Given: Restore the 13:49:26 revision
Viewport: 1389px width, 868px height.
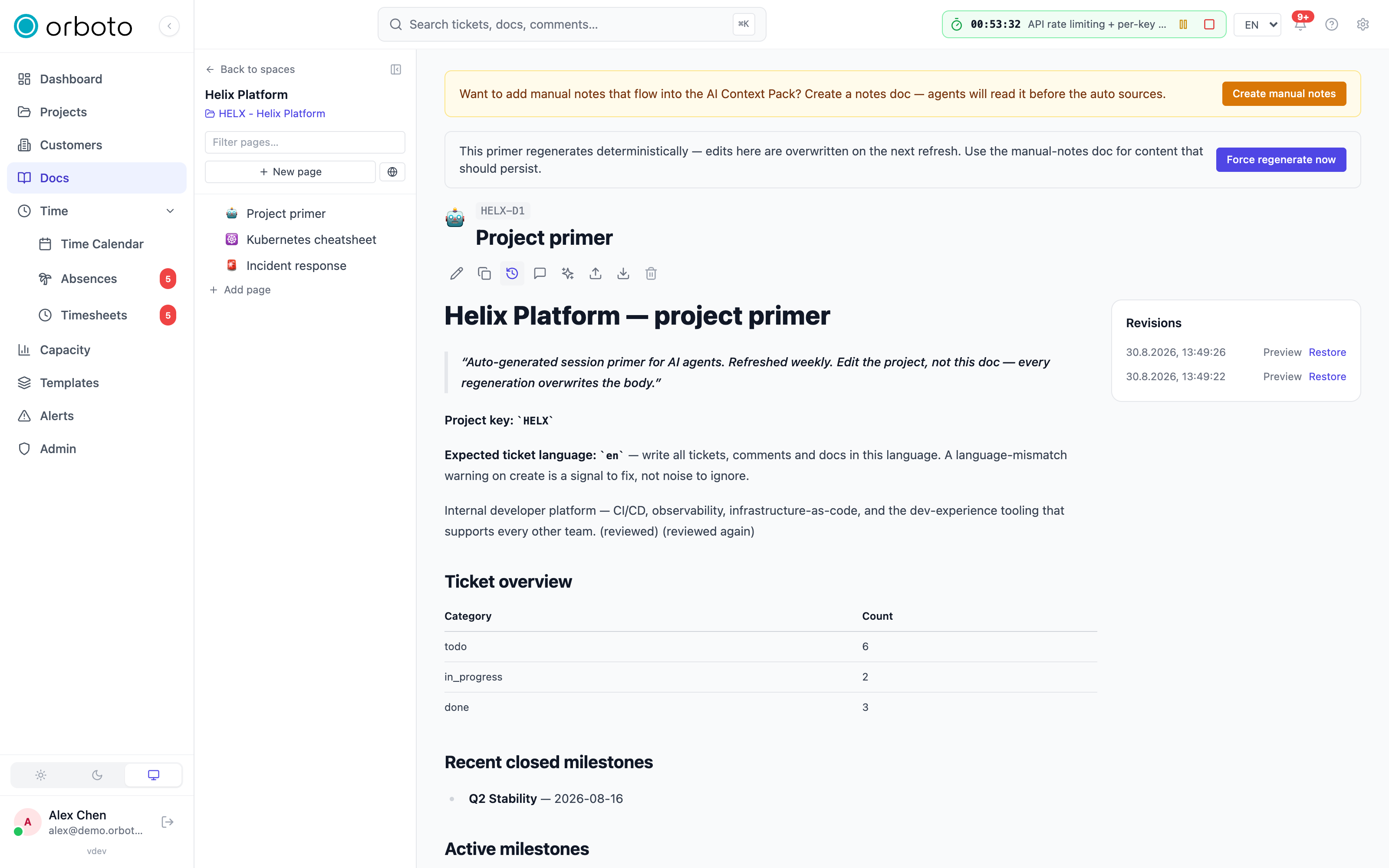Looking at the screenshot, I should coord(1327,352).
